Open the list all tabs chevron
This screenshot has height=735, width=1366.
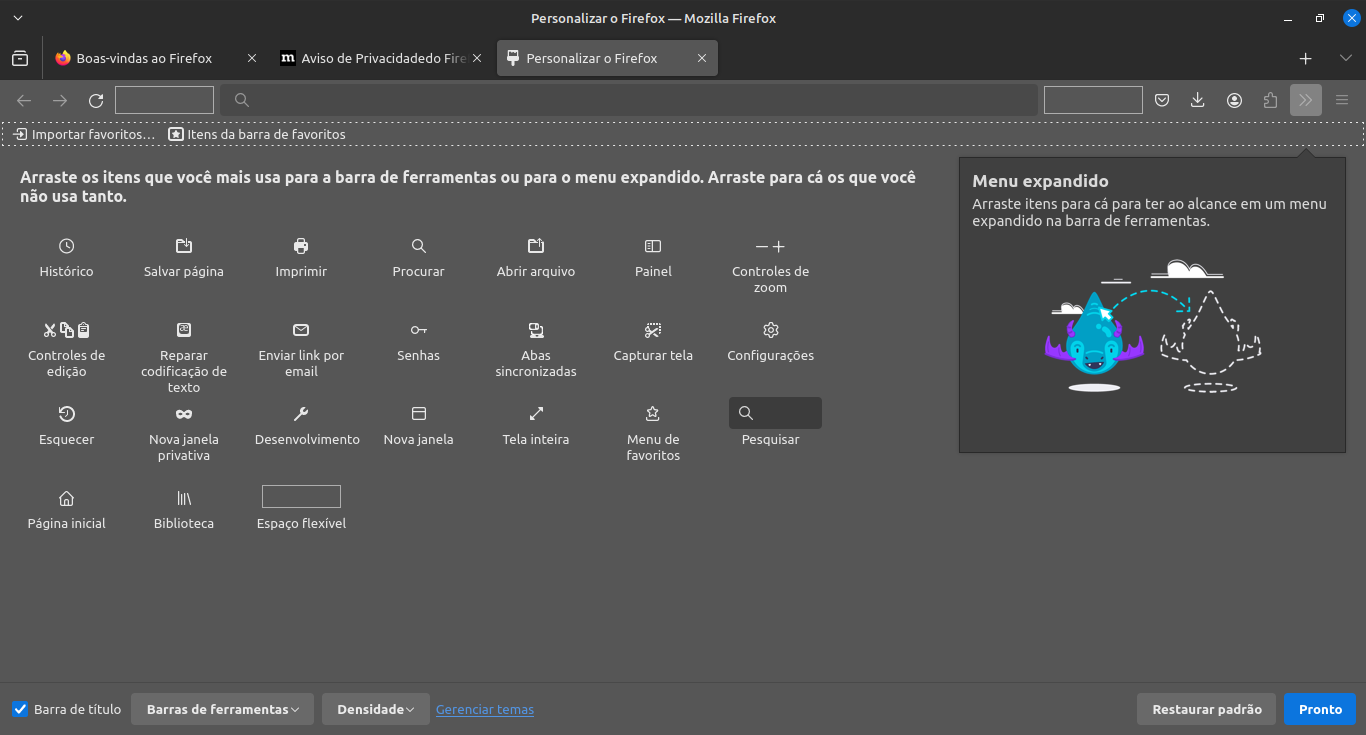point(1345,58)
